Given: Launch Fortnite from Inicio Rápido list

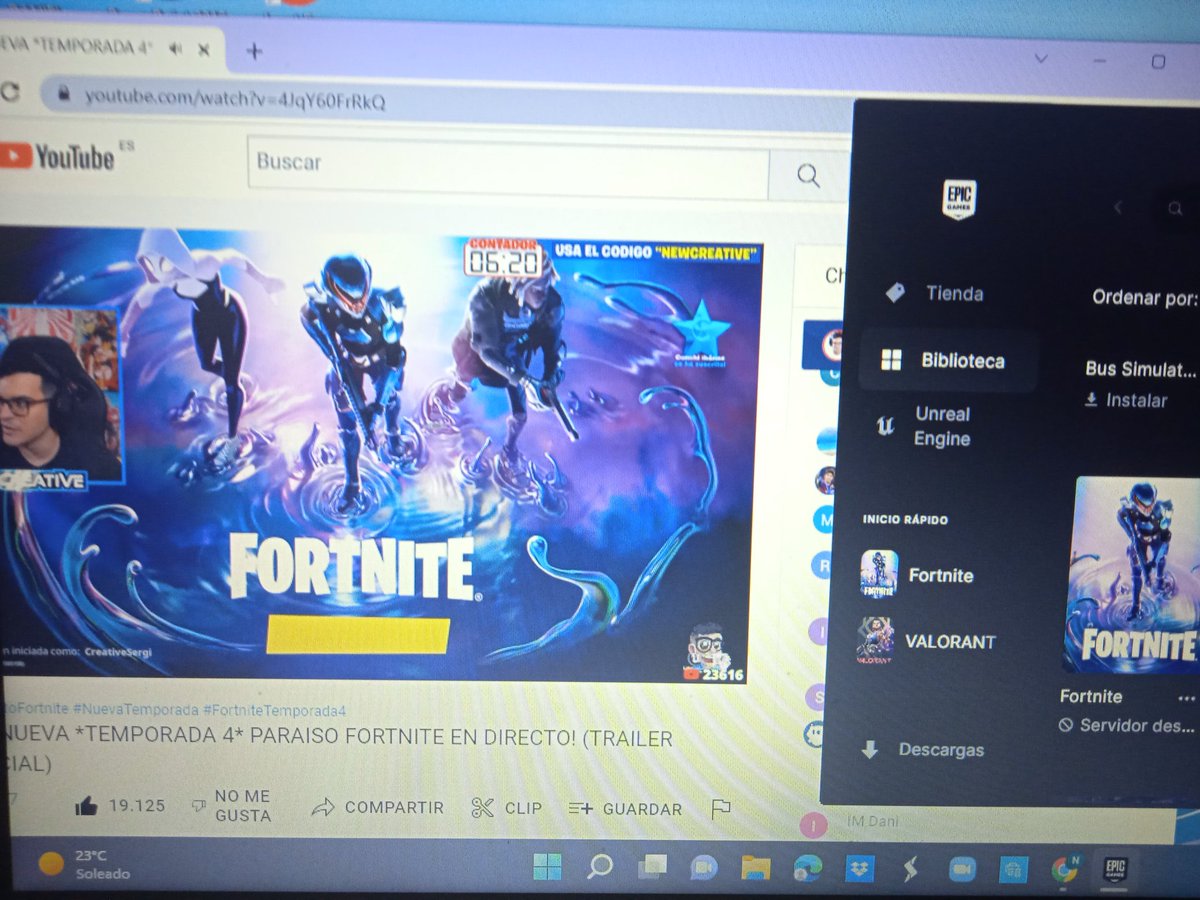Looking at the screenshot, I should coord(917,575).
